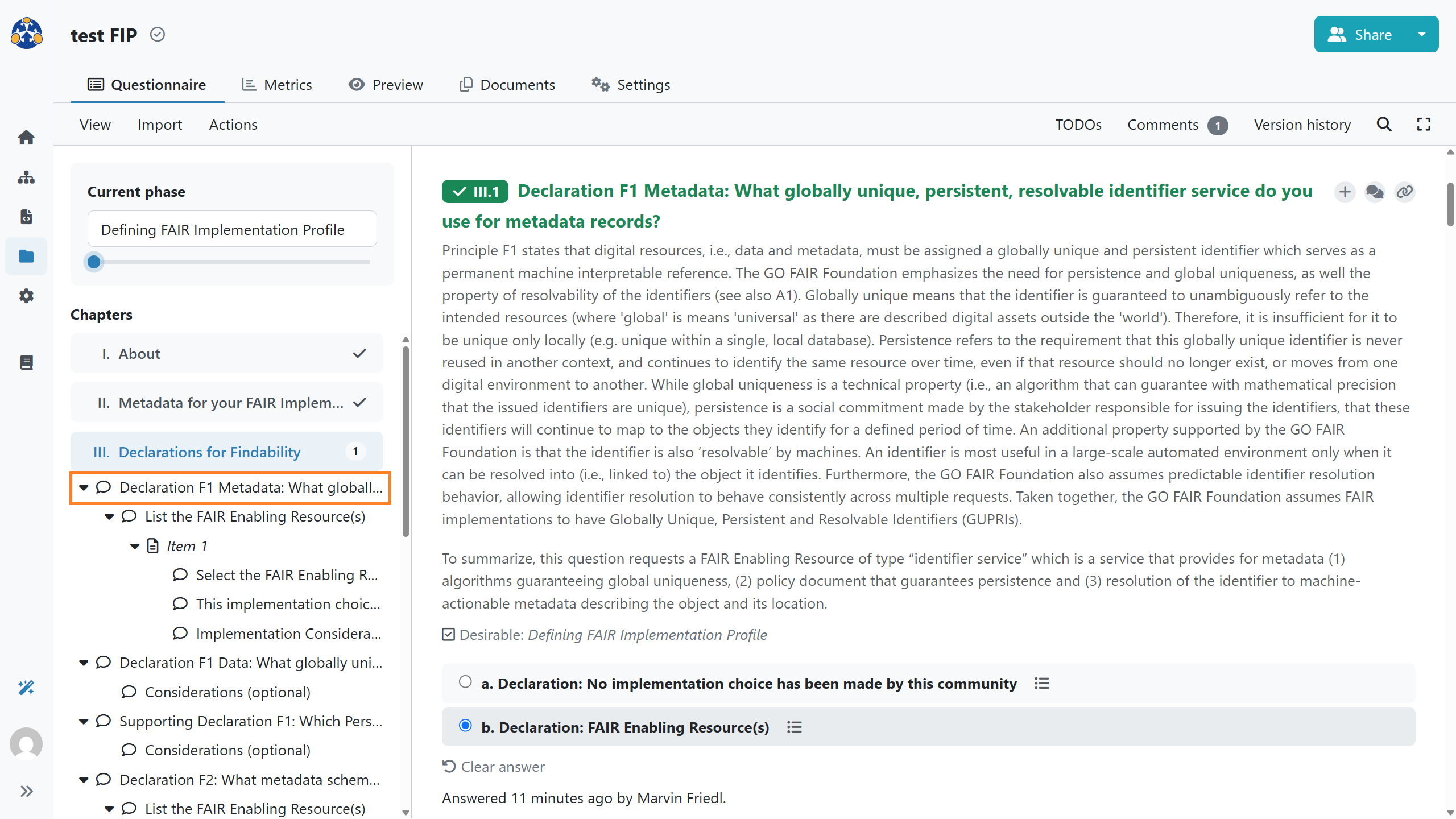The height and width of the screenshot is (819, 1456).
Task: Open Share dropdown arrow
Action: click(1422, 34)
